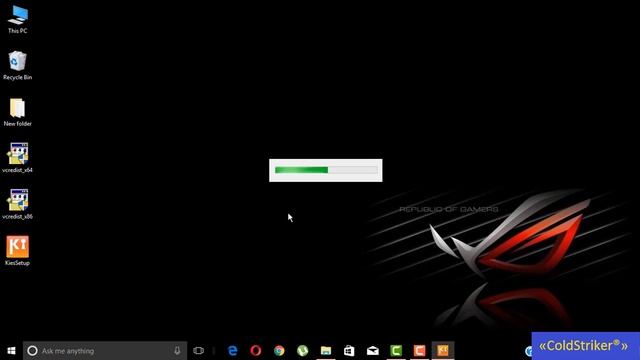Select the Recycle Bin icon
This screenshot has width=640, height=360.
tap(17, 65)
